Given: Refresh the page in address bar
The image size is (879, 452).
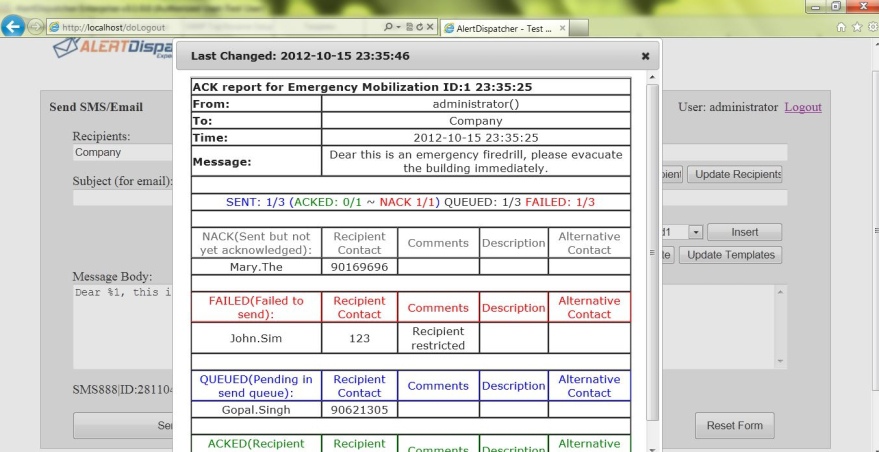Looking at the screenshot, I should click(x=419, y=27).
